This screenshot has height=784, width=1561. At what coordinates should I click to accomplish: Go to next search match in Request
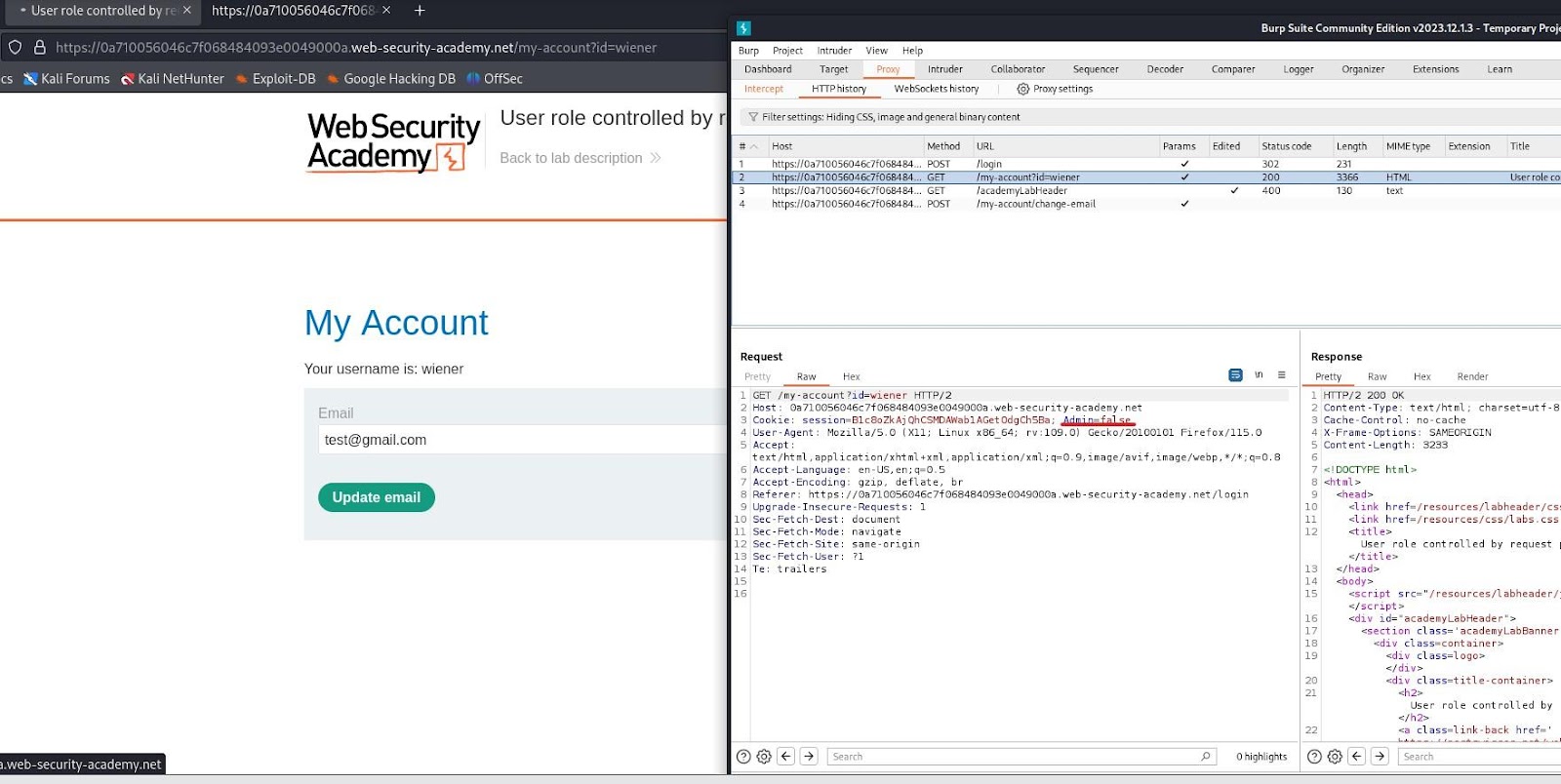(809, 757)
